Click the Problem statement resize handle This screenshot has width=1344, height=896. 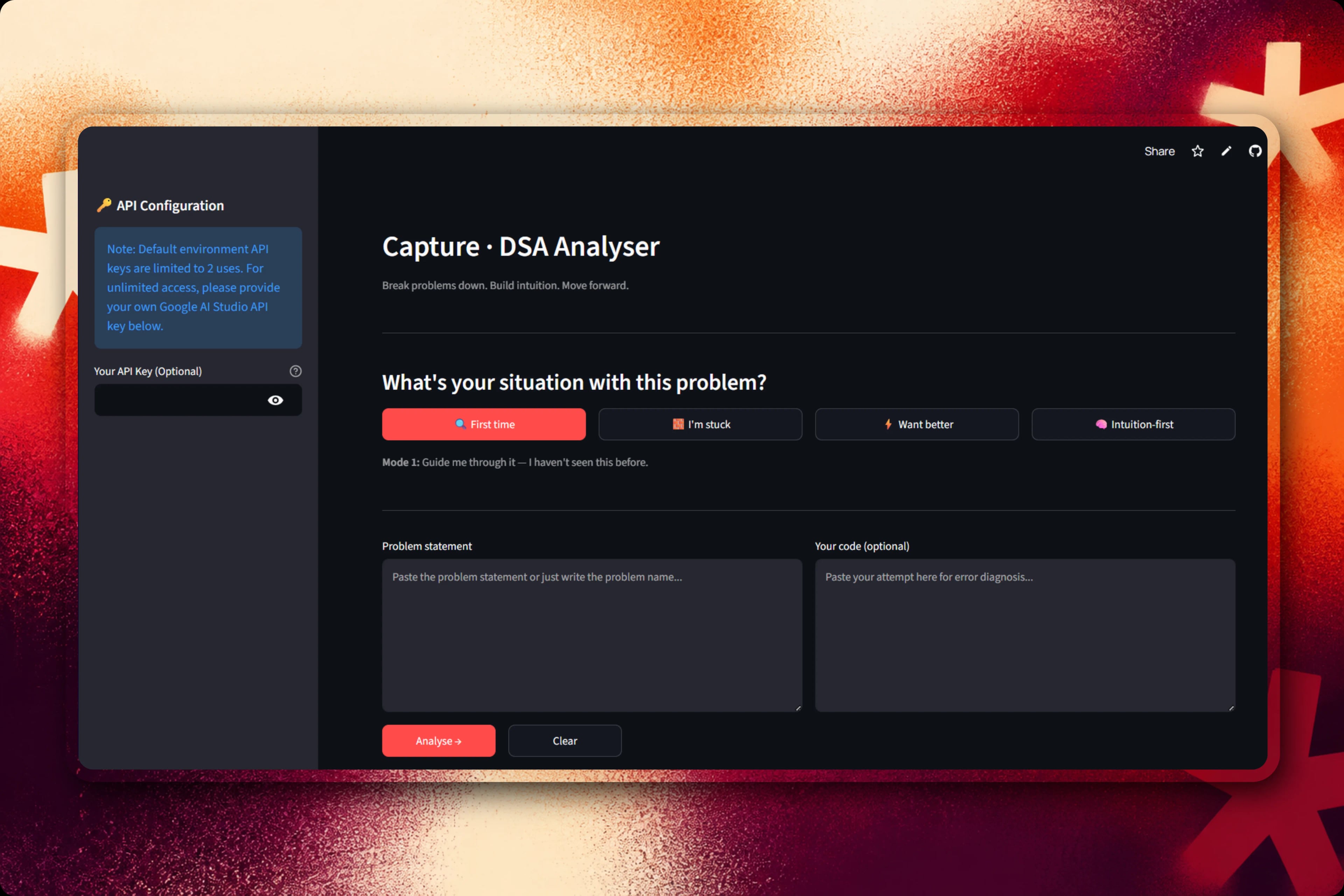click(798, 708)
